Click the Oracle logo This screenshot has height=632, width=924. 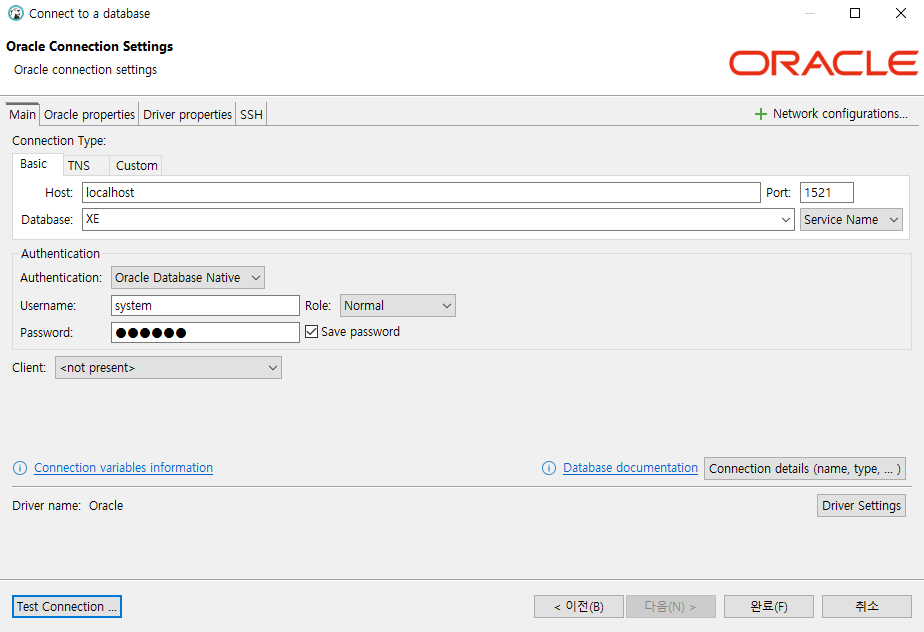(823, 63)
